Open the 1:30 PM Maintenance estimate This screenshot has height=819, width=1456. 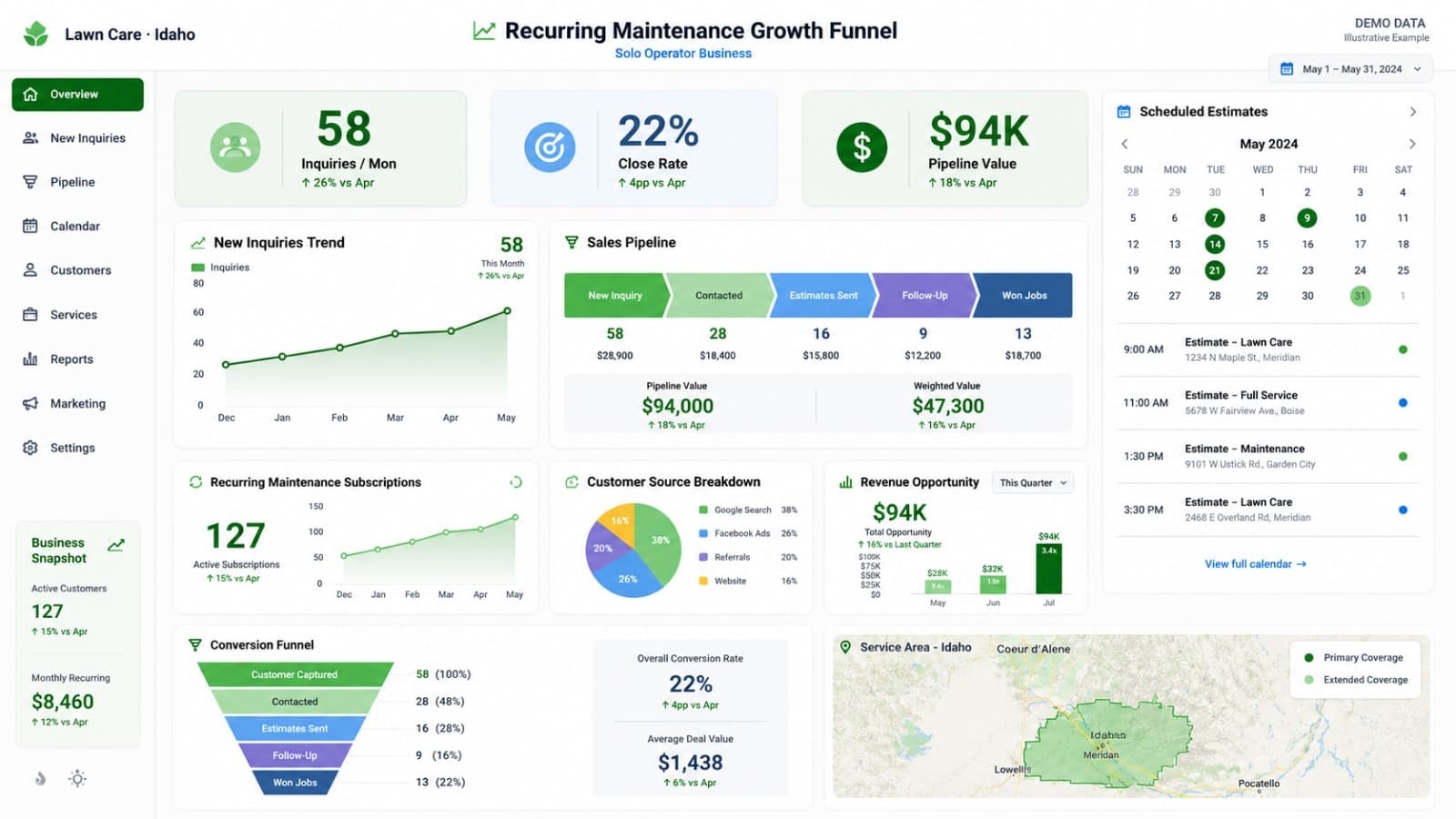pos(1269,456)
